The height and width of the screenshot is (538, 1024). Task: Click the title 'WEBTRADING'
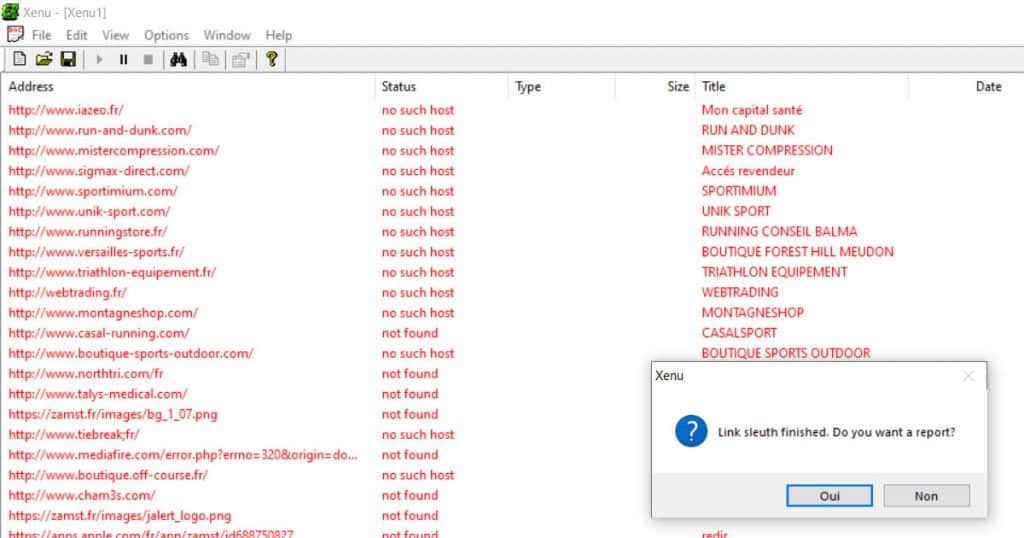[740, 292]
